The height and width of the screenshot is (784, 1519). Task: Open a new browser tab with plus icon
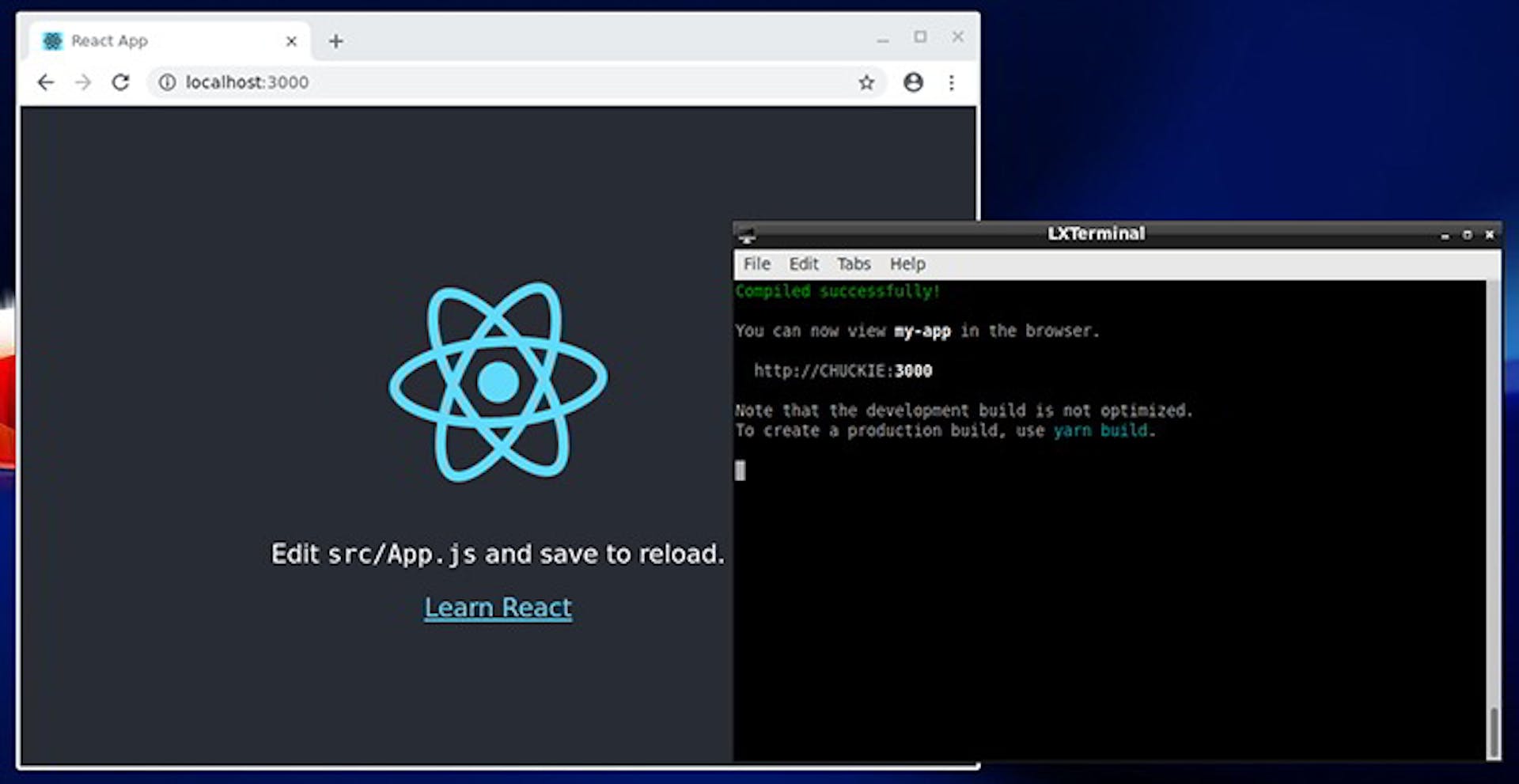[336, 41]
